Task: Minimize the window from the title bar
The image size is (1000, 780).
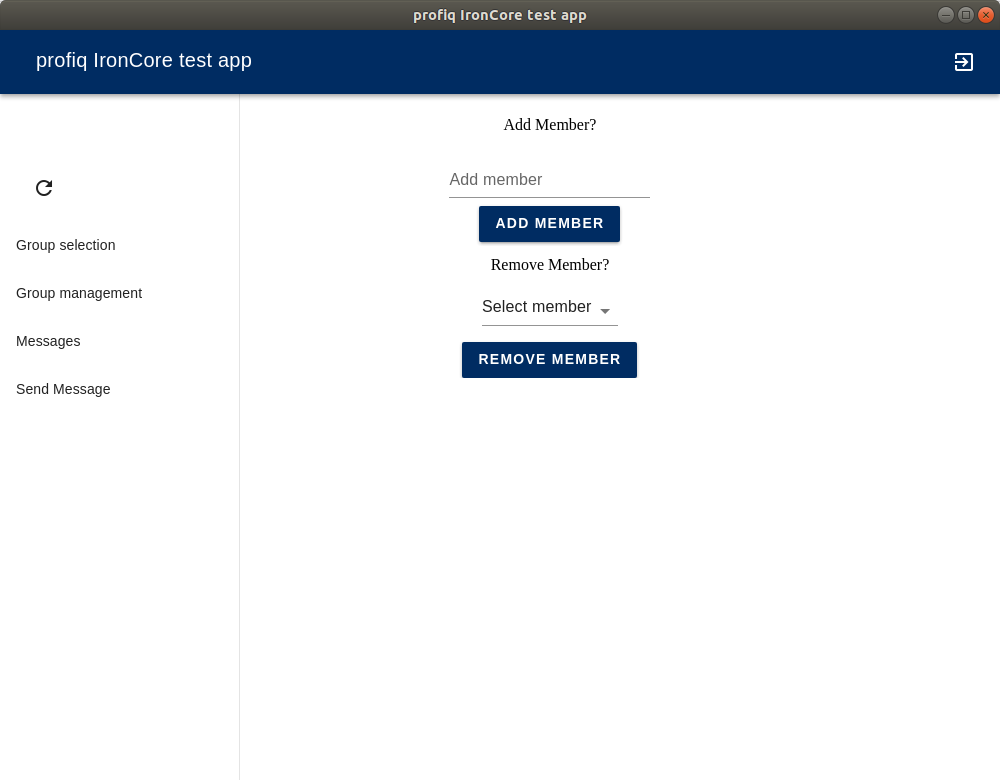Action: (x=946, y=15)
